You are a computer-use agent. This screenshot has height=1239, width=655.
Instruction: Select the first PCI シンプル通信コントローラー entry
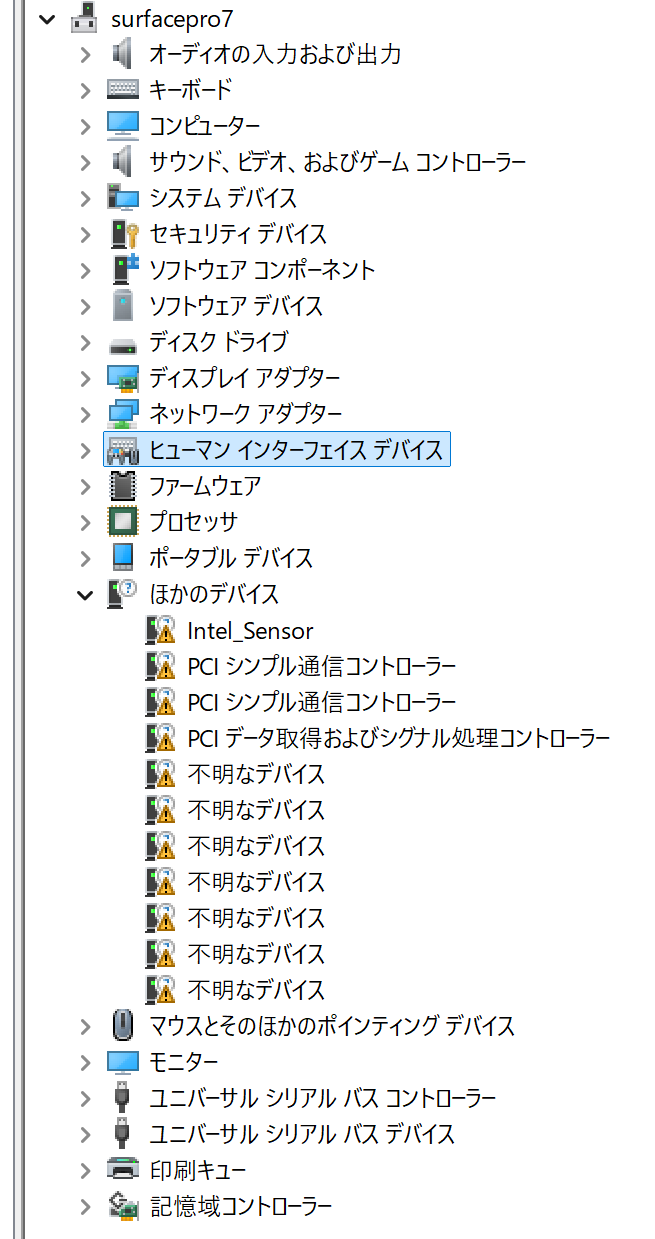321,666
